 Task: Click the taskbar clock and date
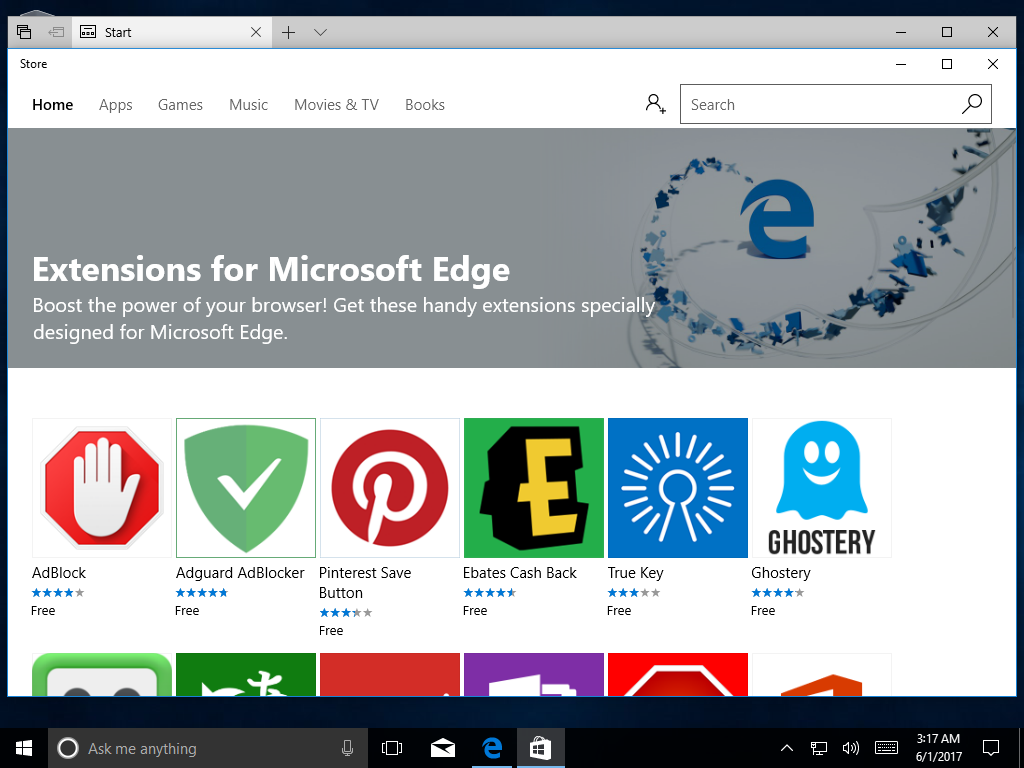[x=938, y=748]
